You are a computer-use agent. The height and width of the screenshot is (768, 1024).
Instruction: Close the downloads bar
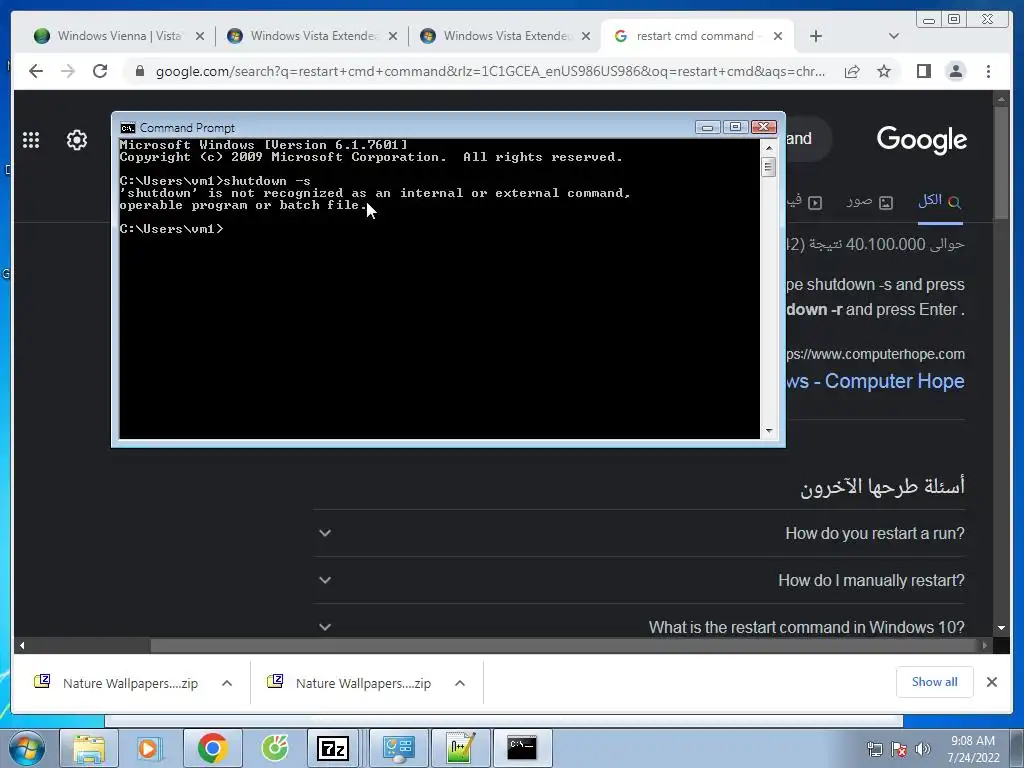991,682
